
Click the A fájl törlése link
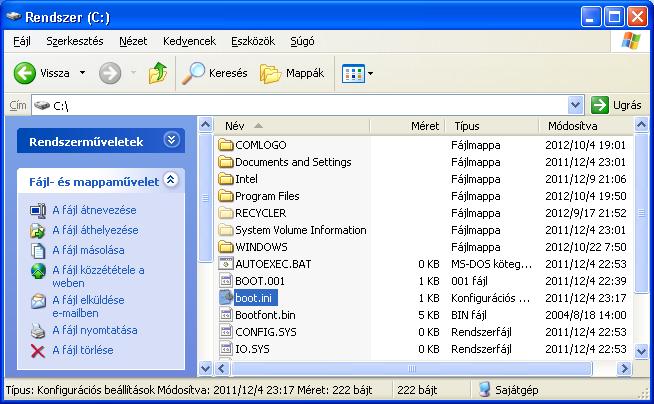tap(83, 350)
